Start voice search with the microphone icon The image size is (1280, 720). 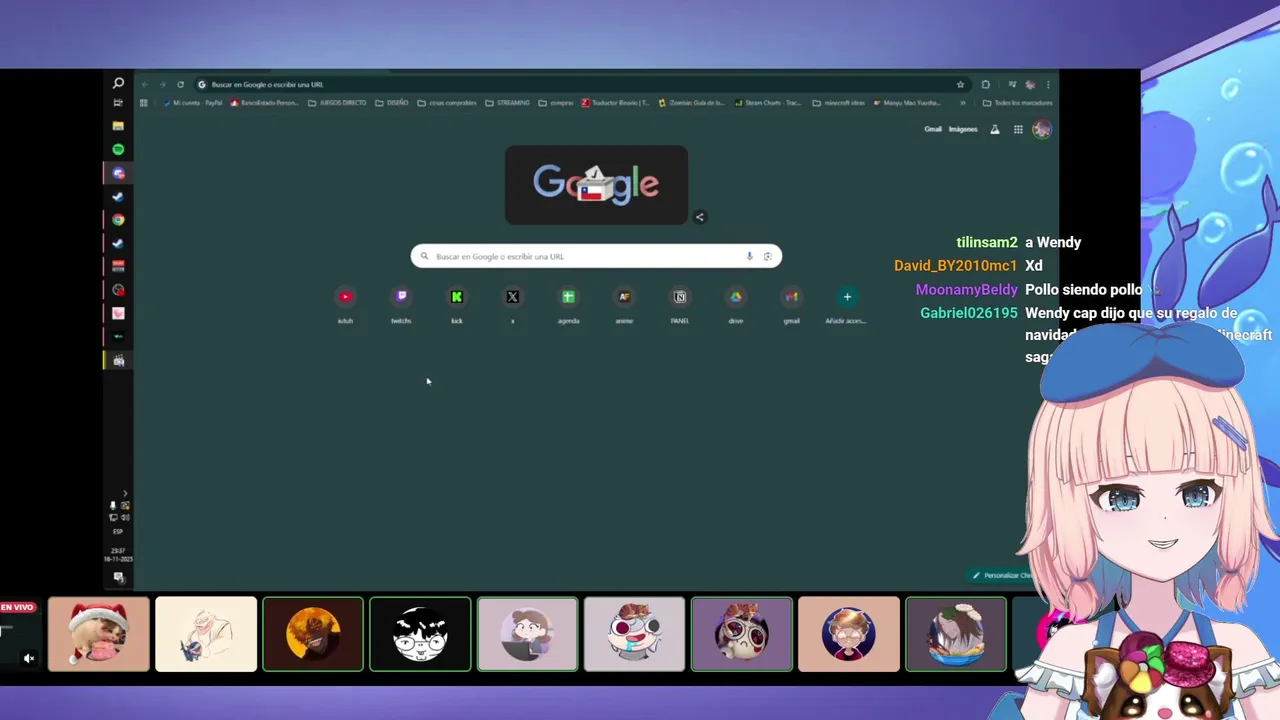tap(749, 256)
